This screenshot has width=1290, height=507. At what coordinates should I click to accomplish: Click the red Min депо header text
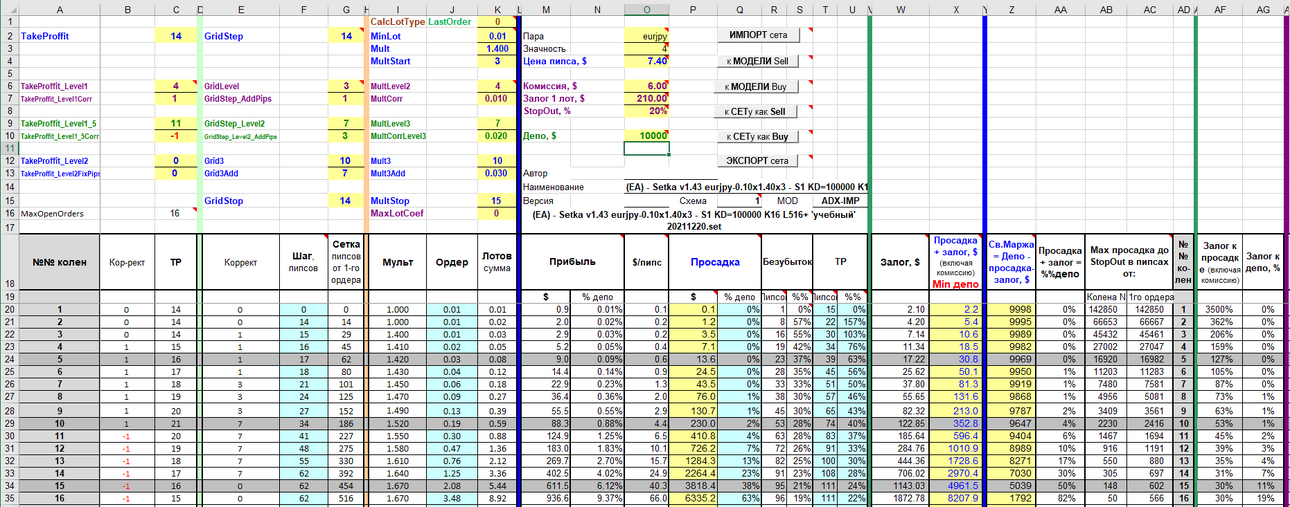tap(956, 284)
